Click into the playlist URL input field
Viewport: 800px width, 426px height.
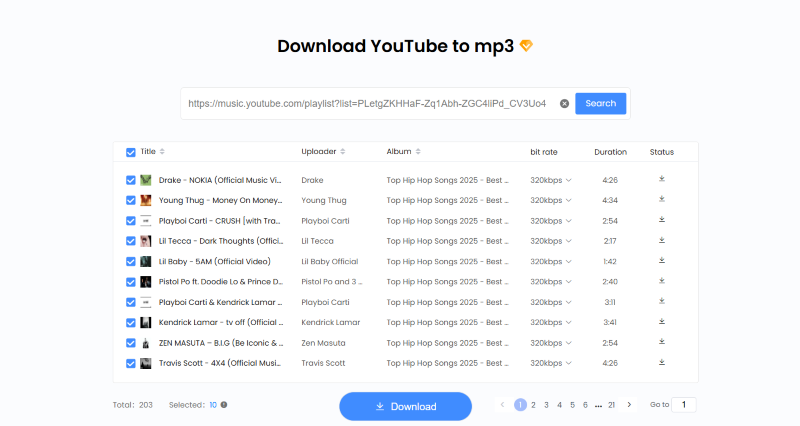tap(367, 104)
